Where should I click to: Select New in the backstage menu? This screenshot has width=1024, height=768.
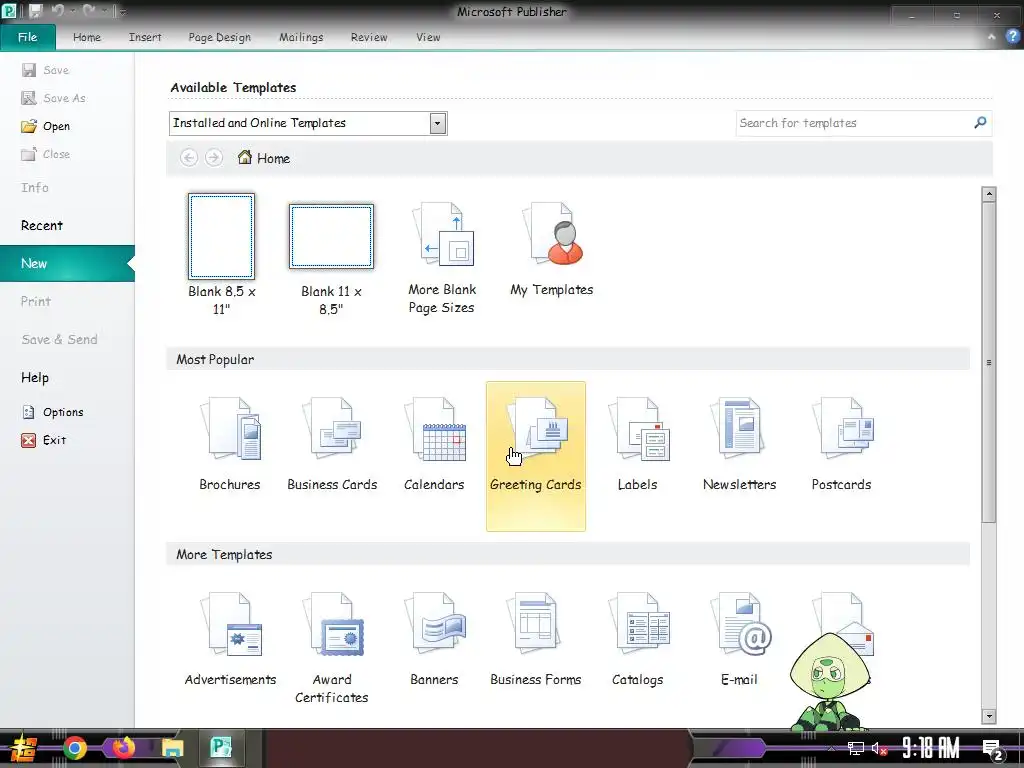click(x=67, y=263)
